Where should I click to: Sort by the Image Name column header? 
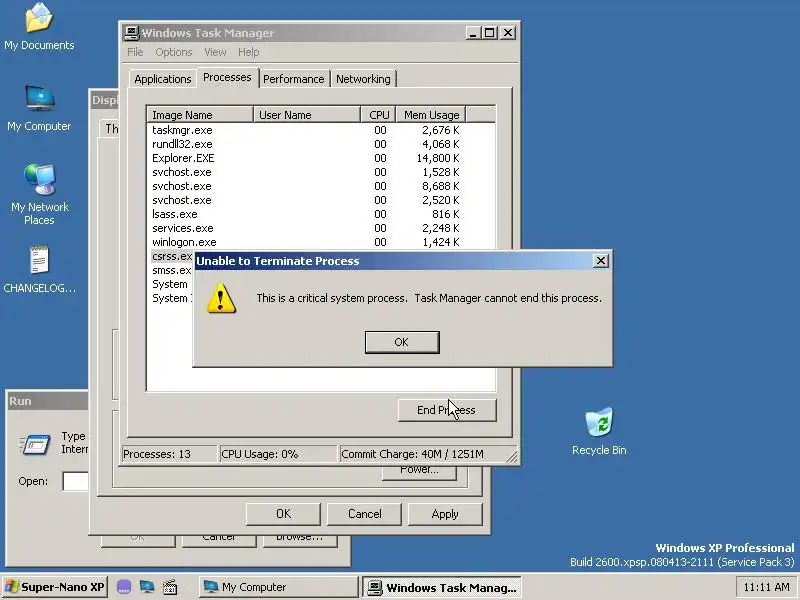point(200,115)
